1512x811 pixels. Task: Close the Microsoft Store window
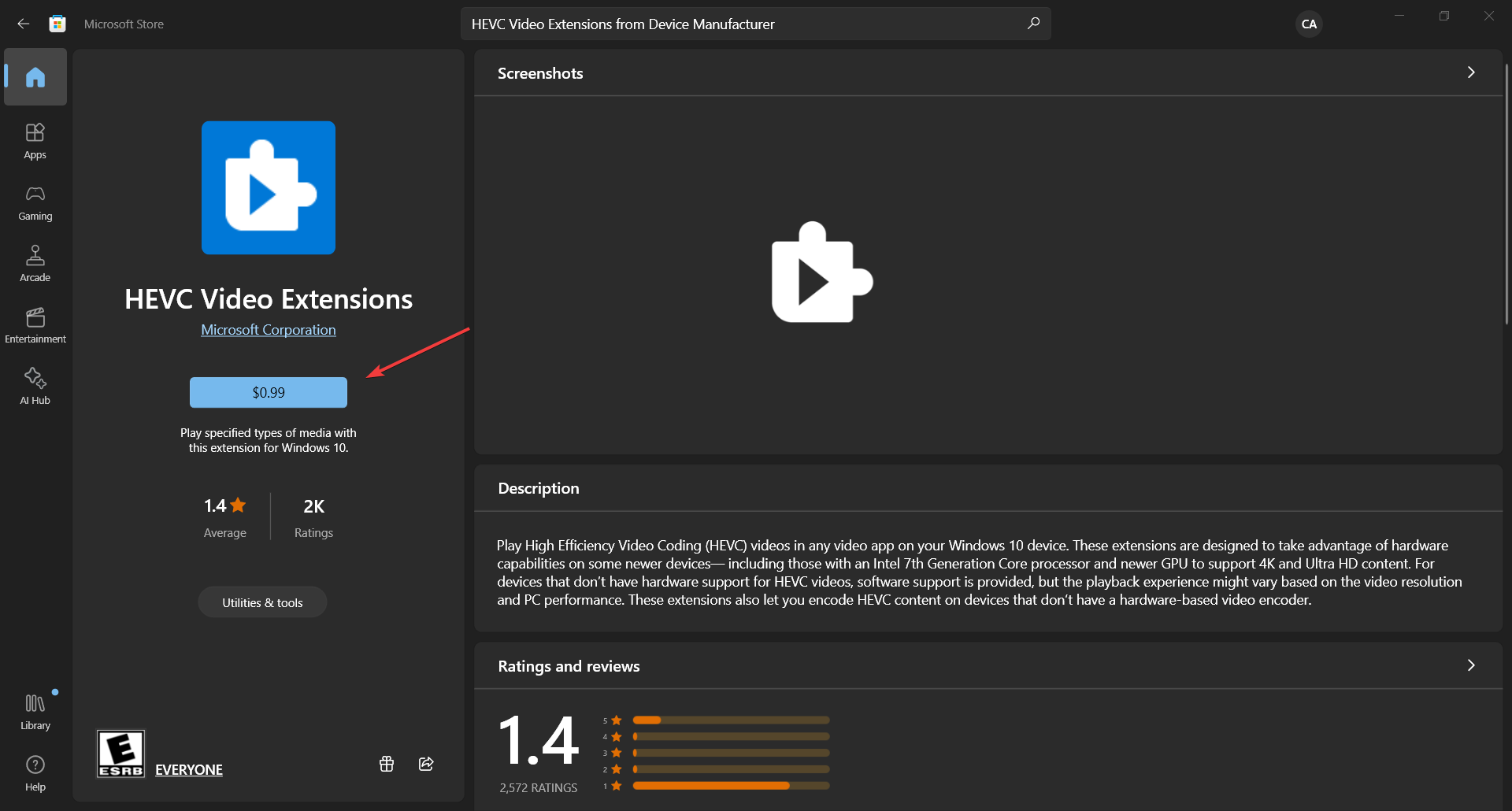1489,16
